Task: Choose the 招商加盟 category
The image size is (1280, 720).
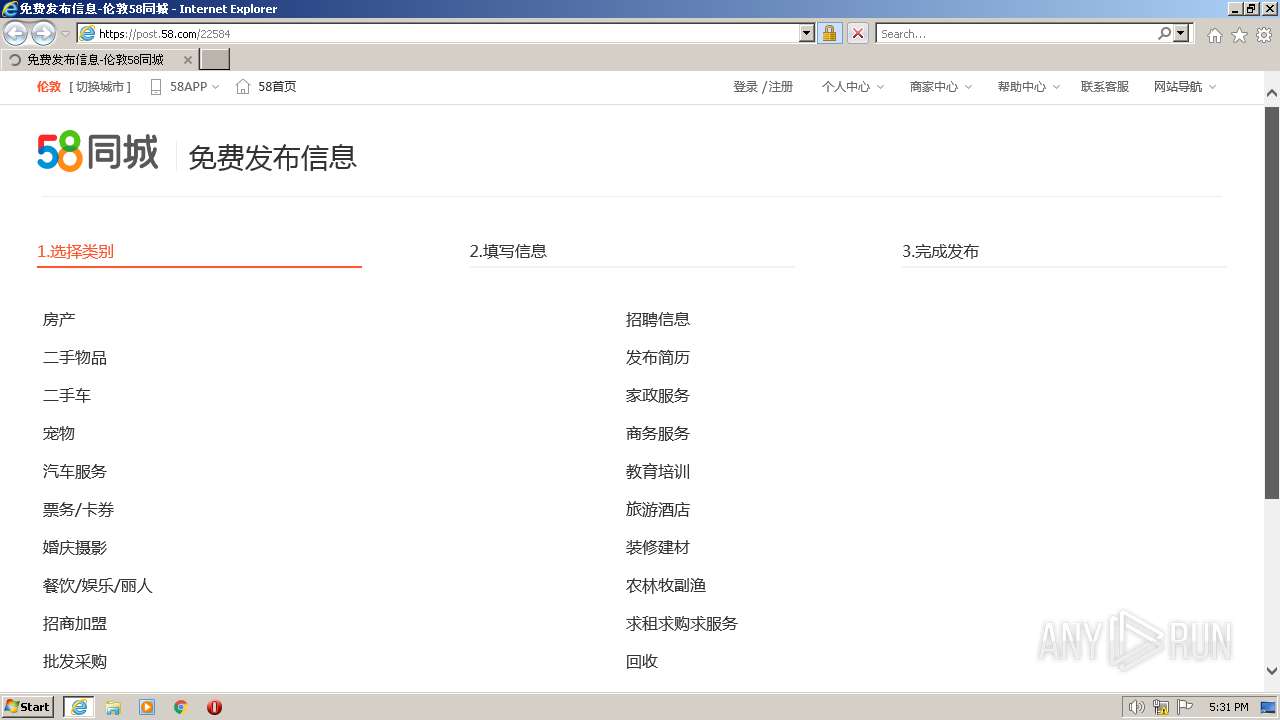Action: 75,624
